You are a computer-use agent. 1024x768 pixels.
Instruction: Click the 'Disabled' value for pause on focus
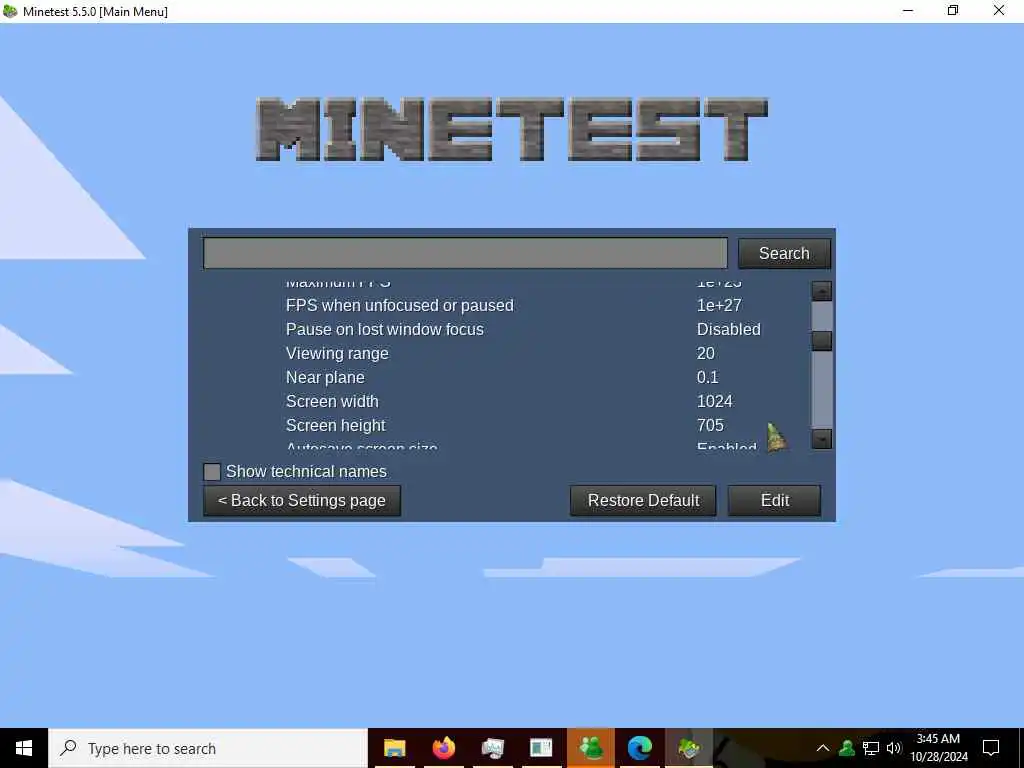pos(728,329)
